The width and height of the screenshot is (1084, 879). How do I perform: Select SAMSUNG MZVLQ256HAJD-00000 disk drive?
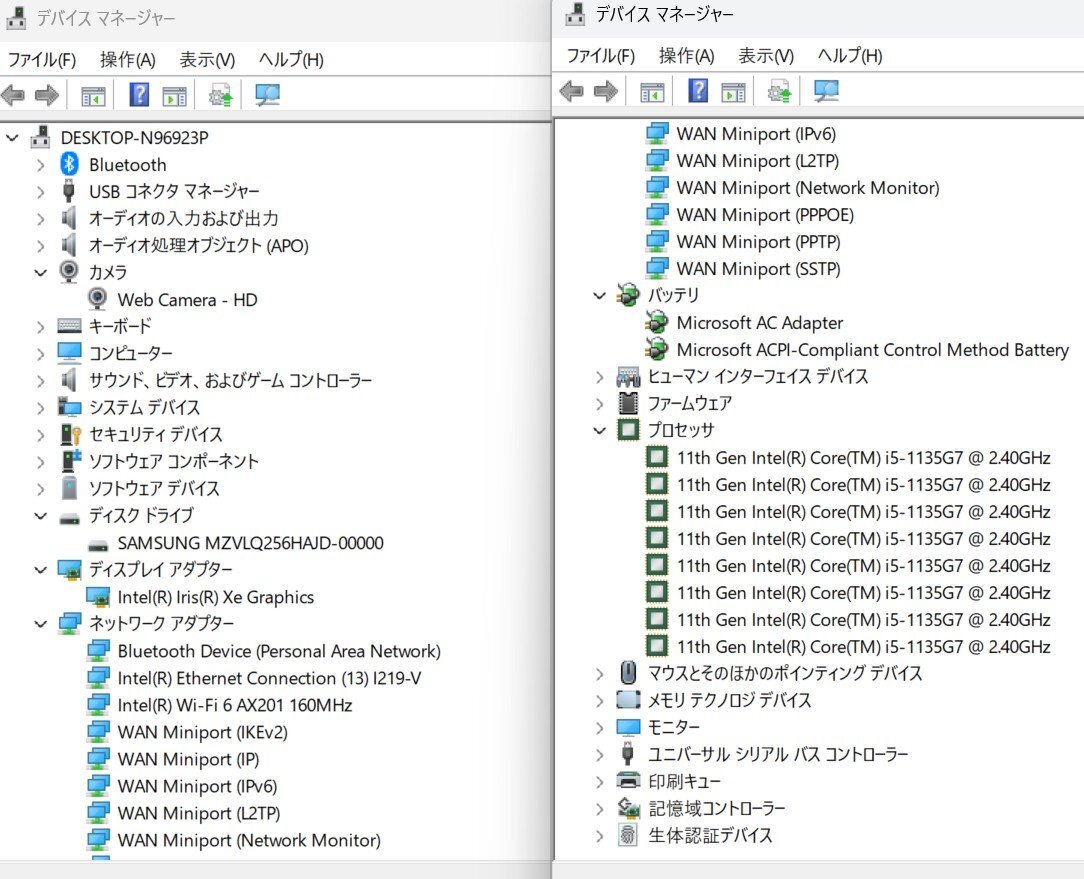[250, 543]
